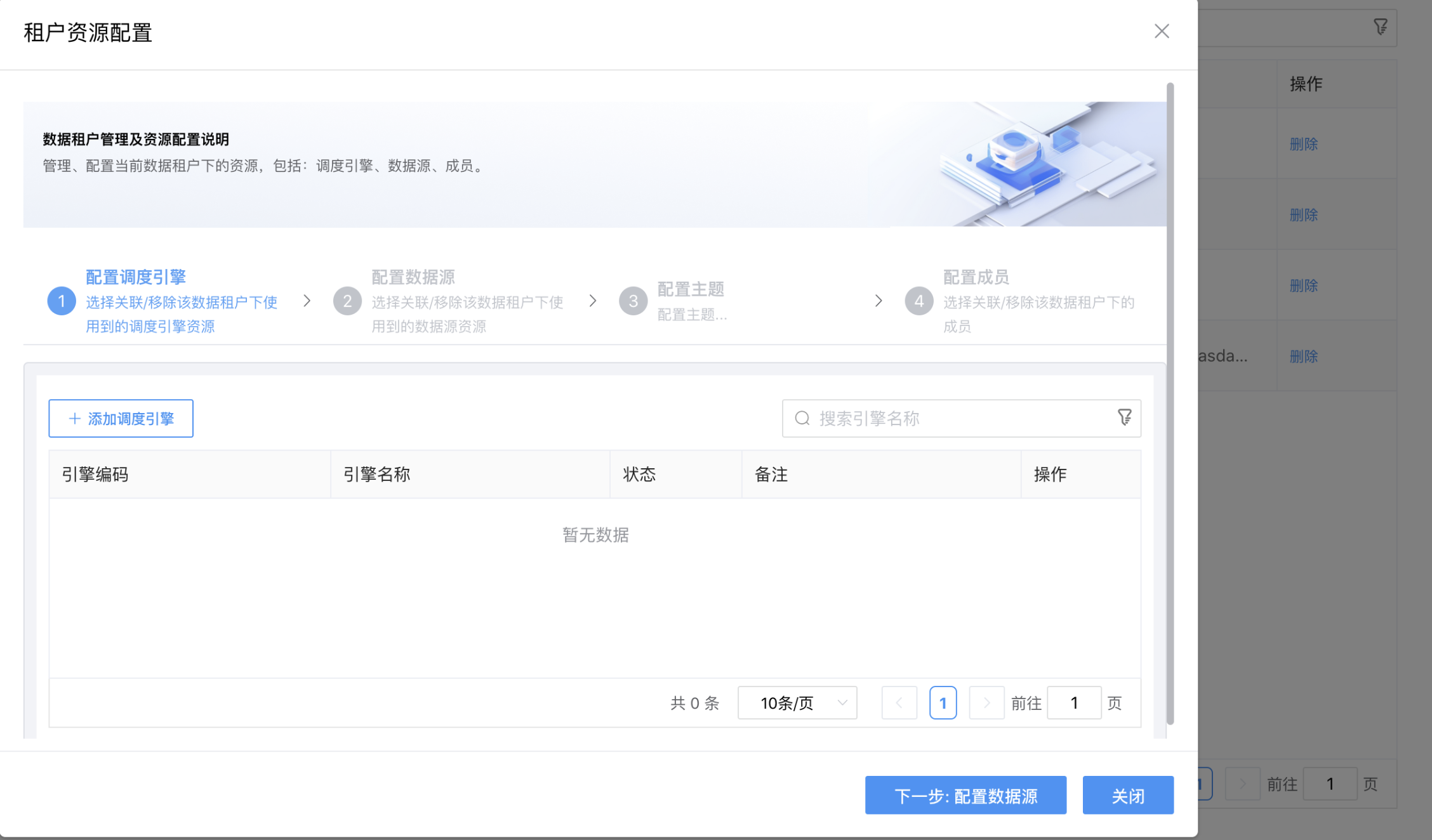Click the plus icon on 添加调度引擎 button
The width and height of the screenshot is (1432, 840).
pos(74,418)
